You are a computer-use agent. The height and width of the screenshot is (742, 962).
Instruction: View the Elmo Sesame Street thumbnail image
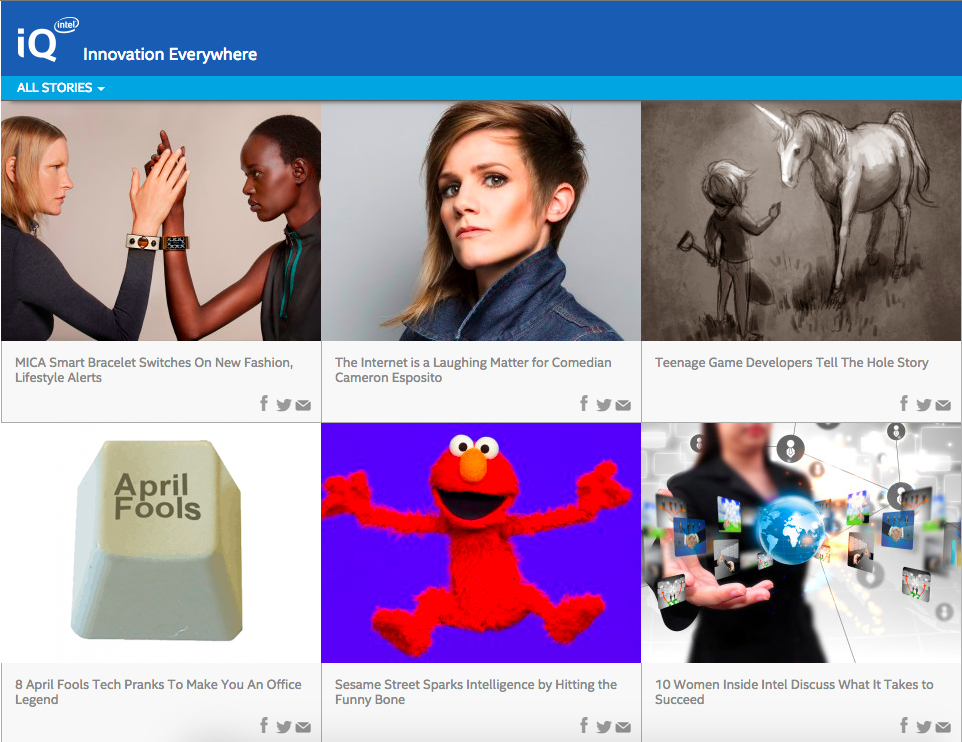coord(481,543)
